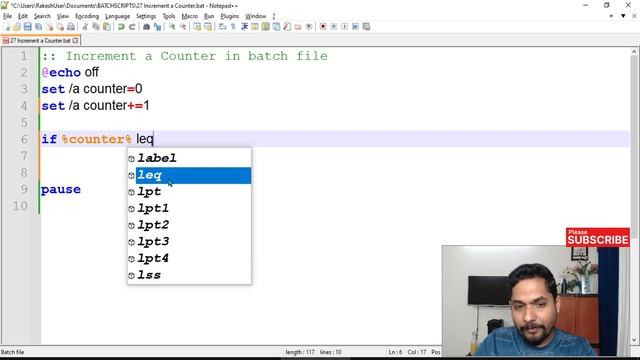This screenshot has width=640, height=360.
Task: Open the Edit menu
Action: tap(23, 16)
